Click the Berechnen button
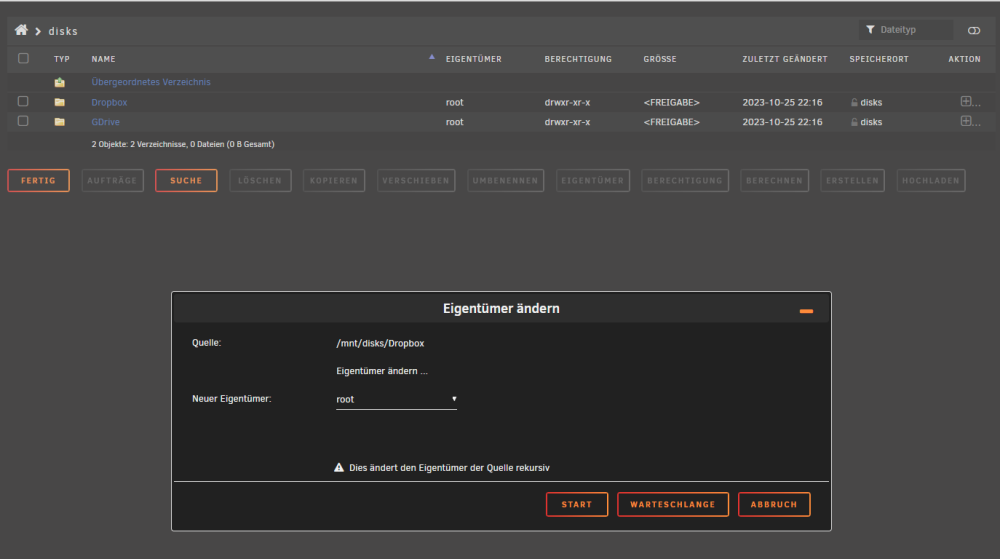 coord(774,180)
